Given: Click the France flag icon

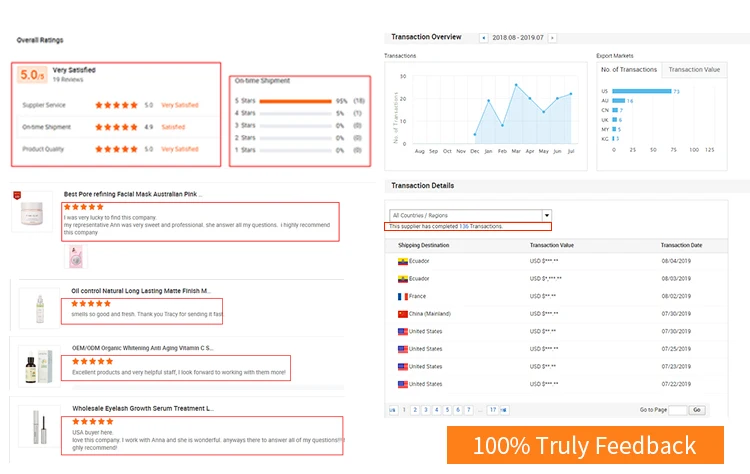Looking at the screenshot, I should point(403,297).
